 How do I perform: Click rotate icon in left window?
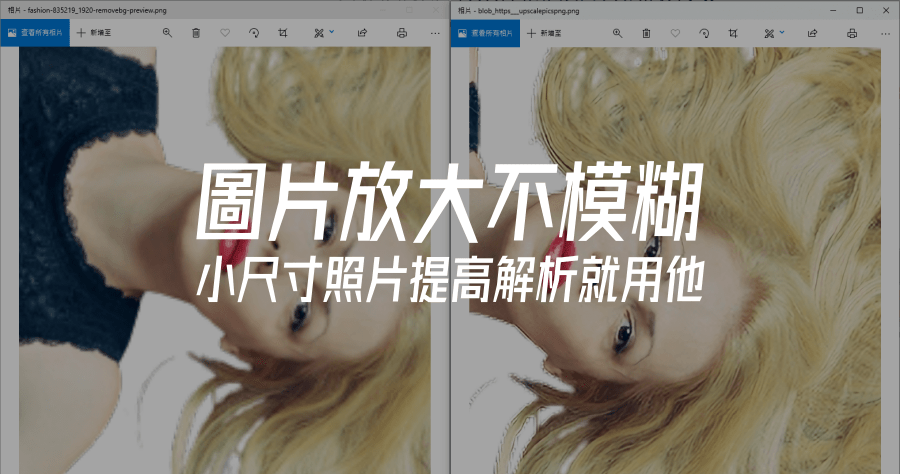pos(254,33)
